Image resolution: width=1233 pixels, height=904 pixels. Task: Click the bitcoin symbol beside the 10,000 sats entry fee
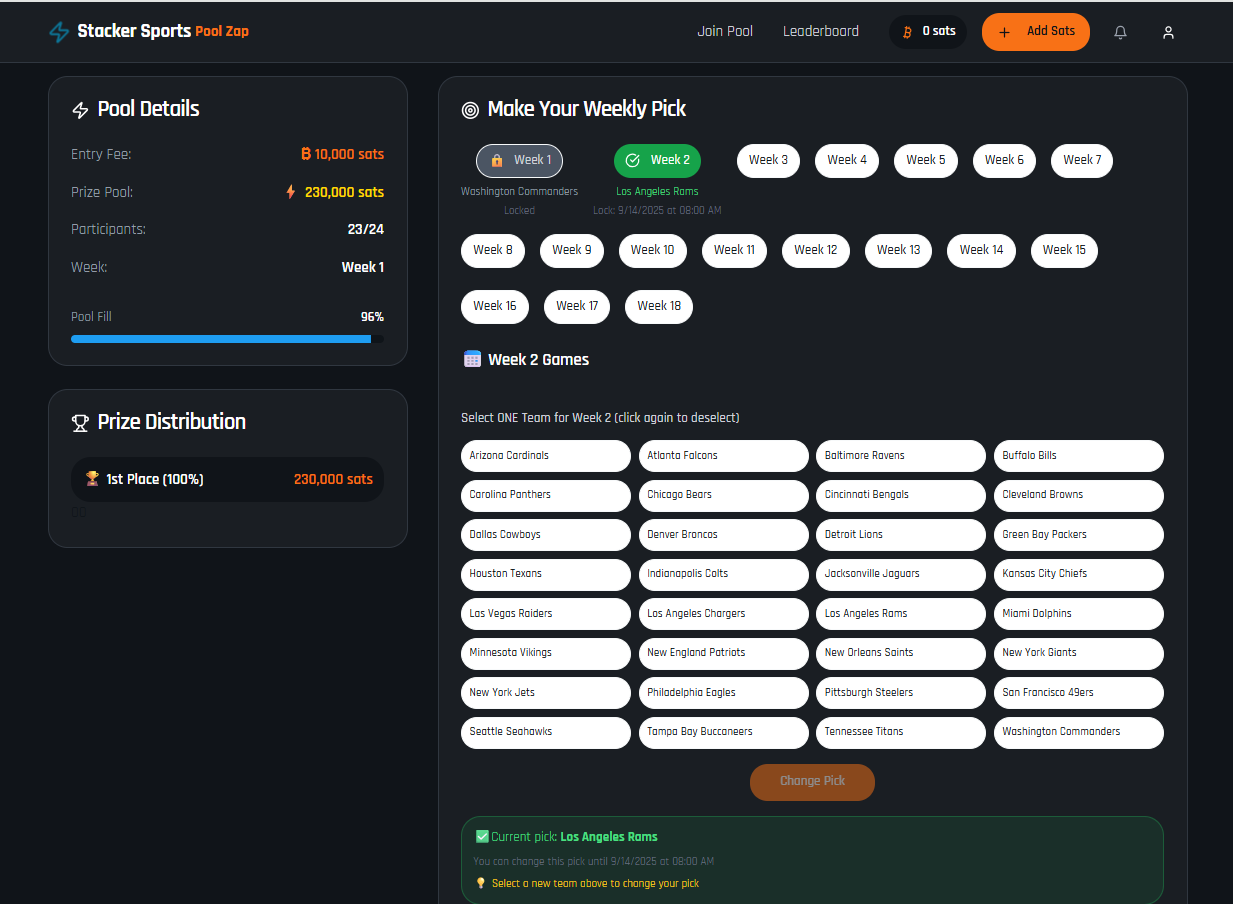(x=306, y=154)
